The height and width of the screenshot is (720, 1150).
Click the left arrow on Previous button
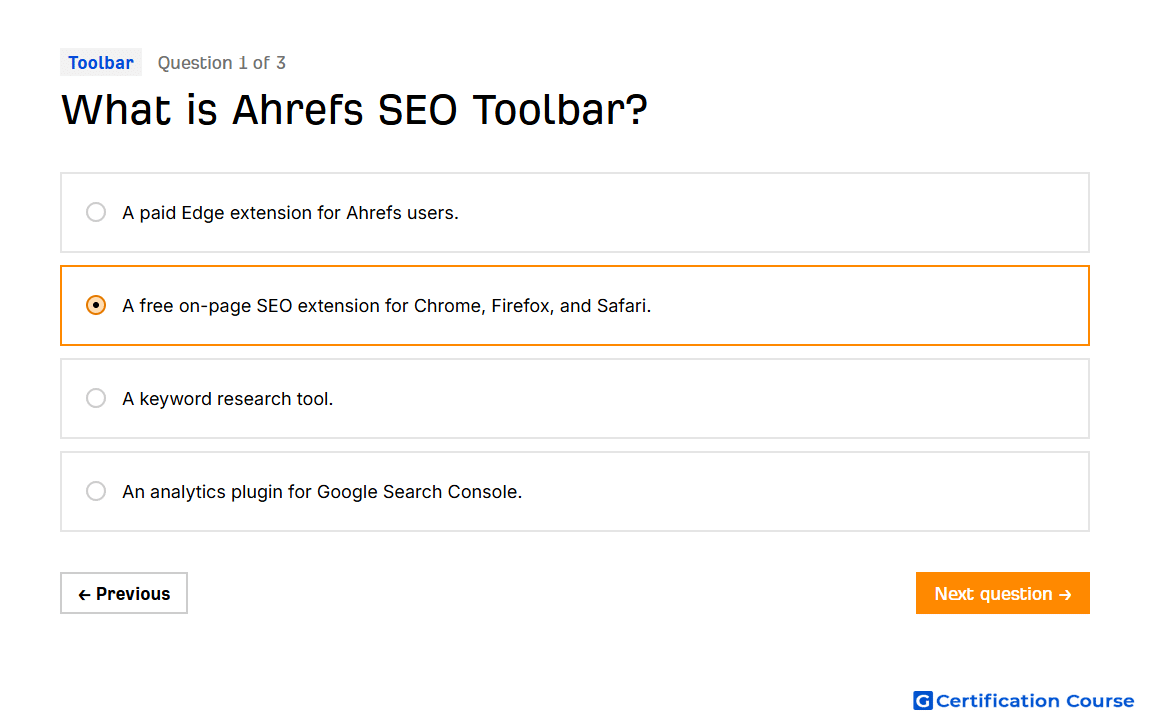point(84,595)
